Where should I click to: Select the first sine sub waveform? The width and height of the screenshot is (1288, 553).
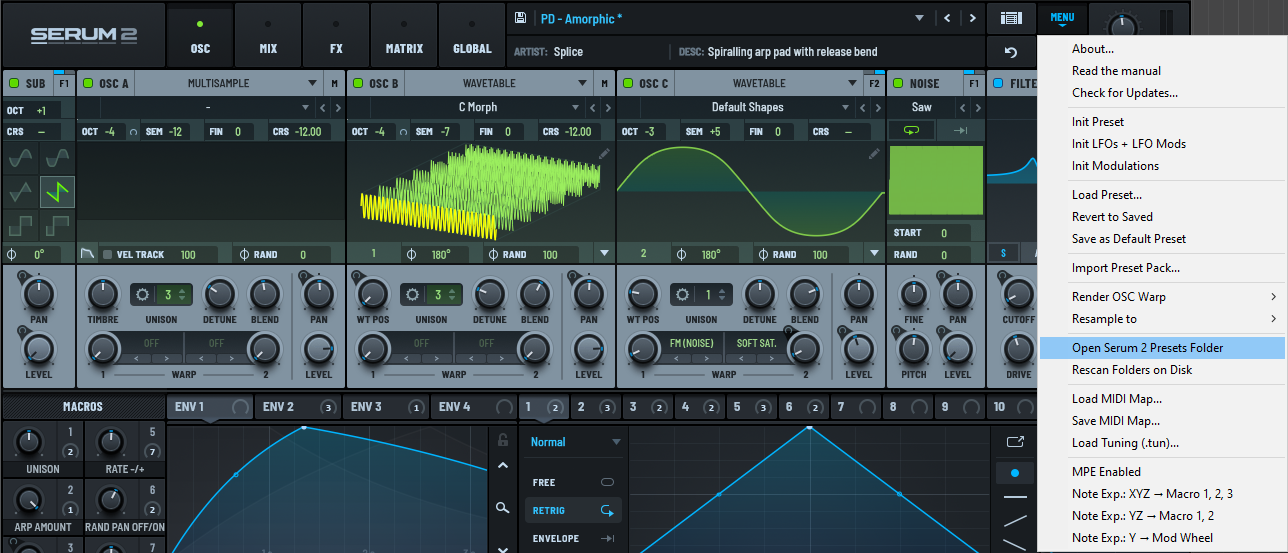(21, 157)
